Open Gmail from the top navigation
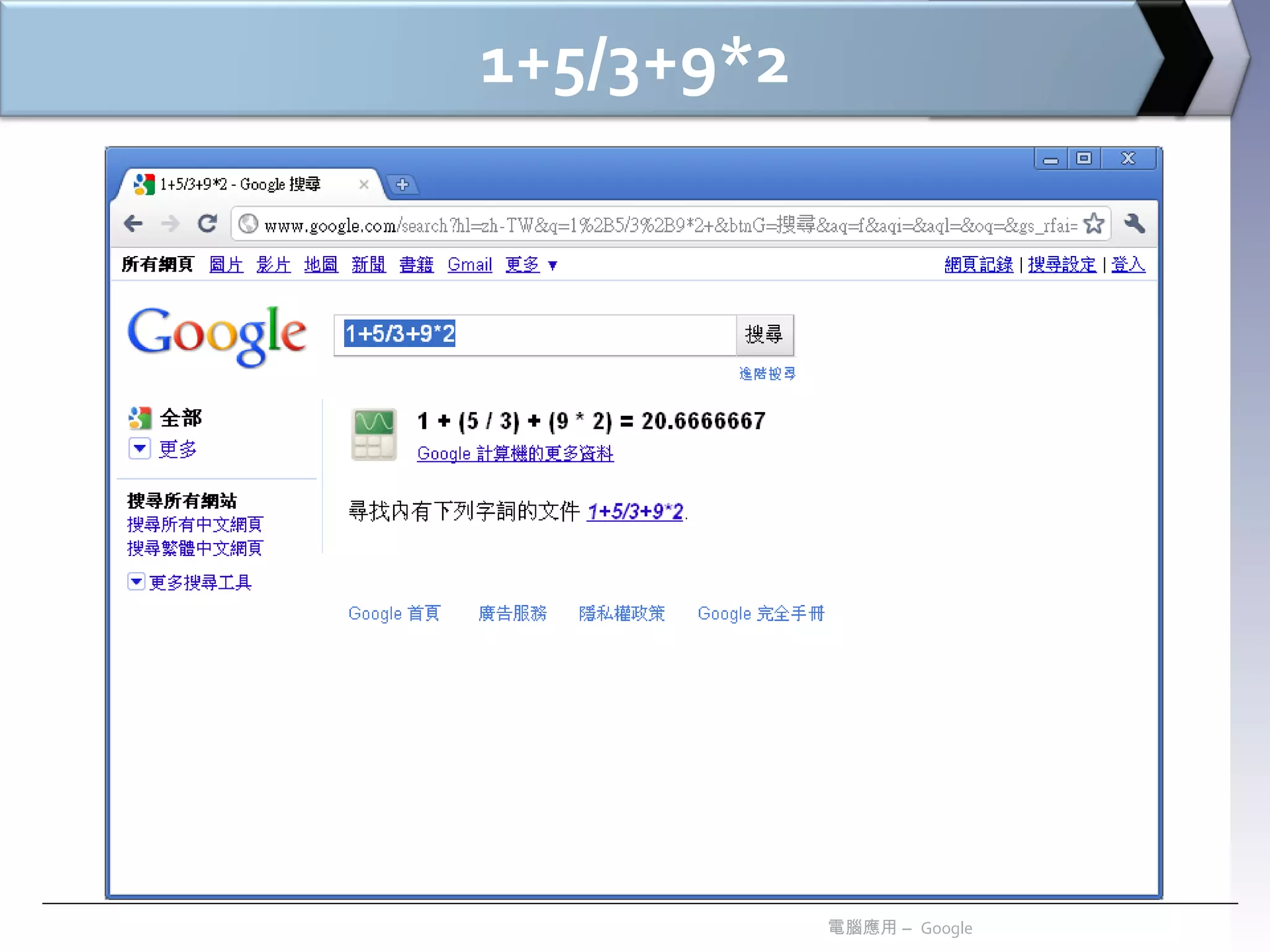The width and height of the screenshot is (1270, 952). (469, 265)
